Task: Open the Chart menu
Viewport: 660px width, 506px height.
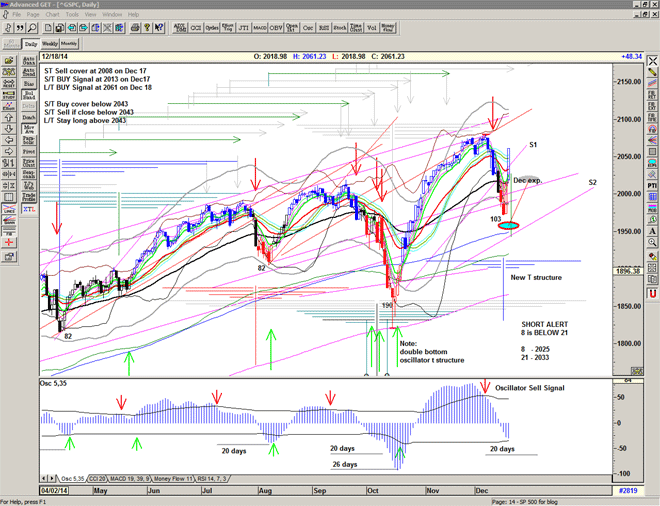Action: click(51, 15)
